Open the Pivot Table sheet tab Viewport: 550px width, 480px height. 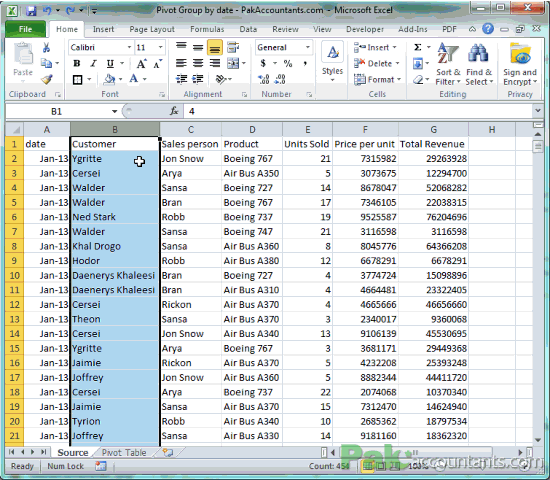click(124, 453)
